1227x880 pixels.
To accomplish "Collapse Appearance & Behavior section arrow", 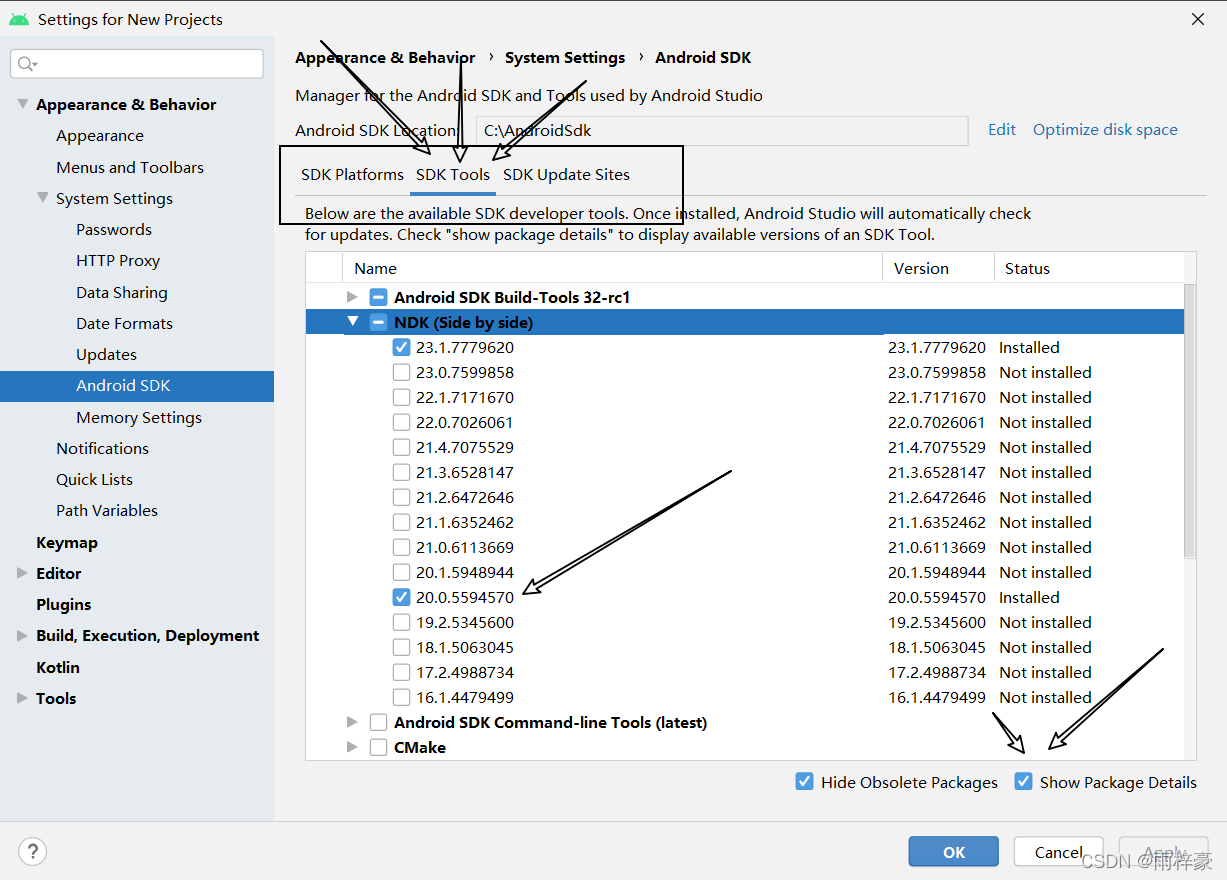I will (23, 104).
